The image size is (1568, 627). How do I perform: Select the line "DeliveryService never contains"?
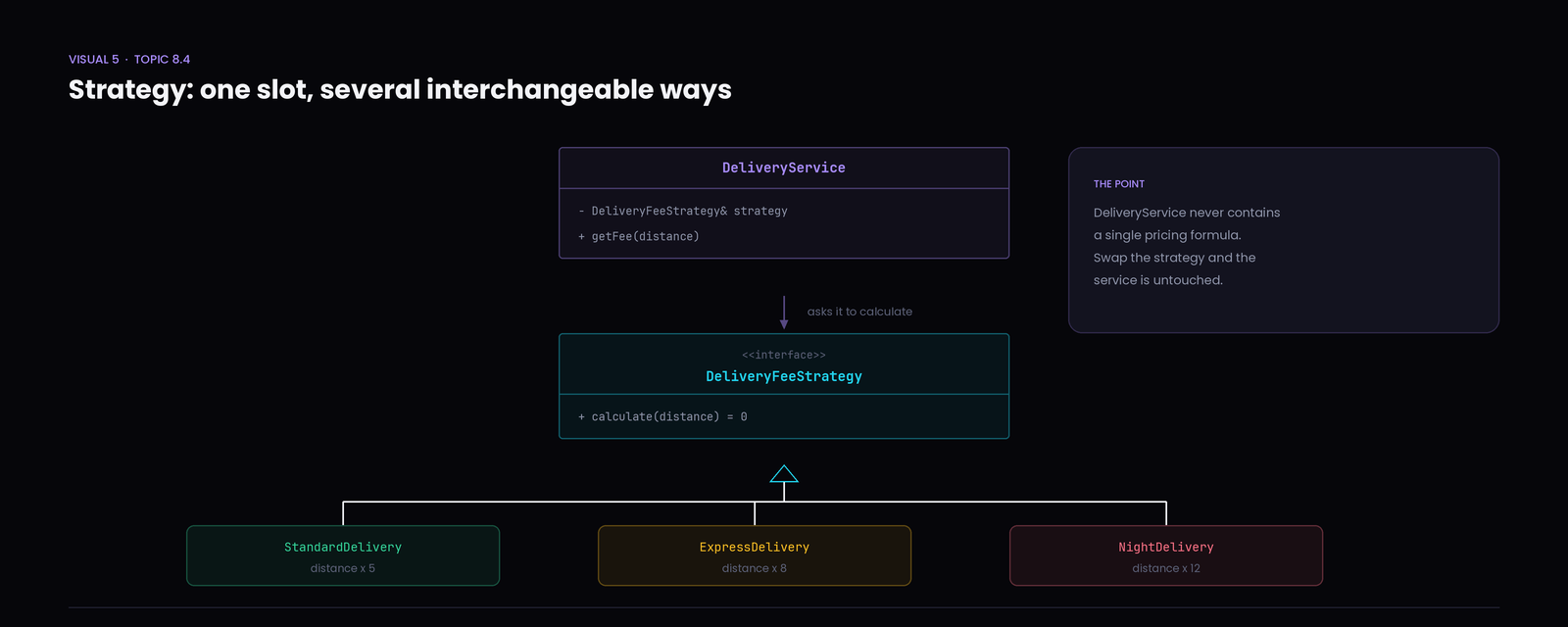pos(1187,213)
